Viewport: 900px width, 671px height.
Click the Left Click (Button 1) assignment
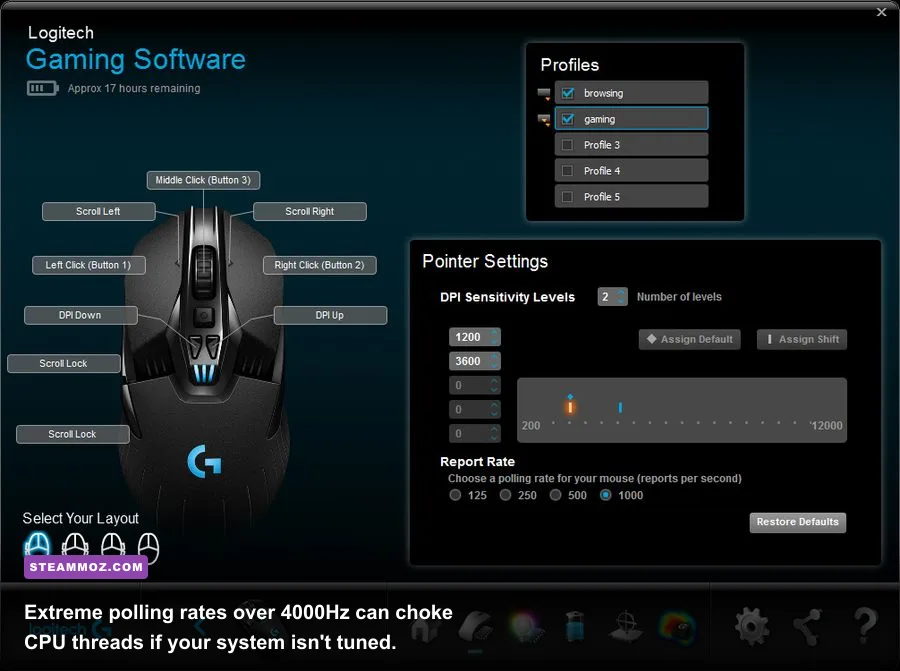point(88,265)
